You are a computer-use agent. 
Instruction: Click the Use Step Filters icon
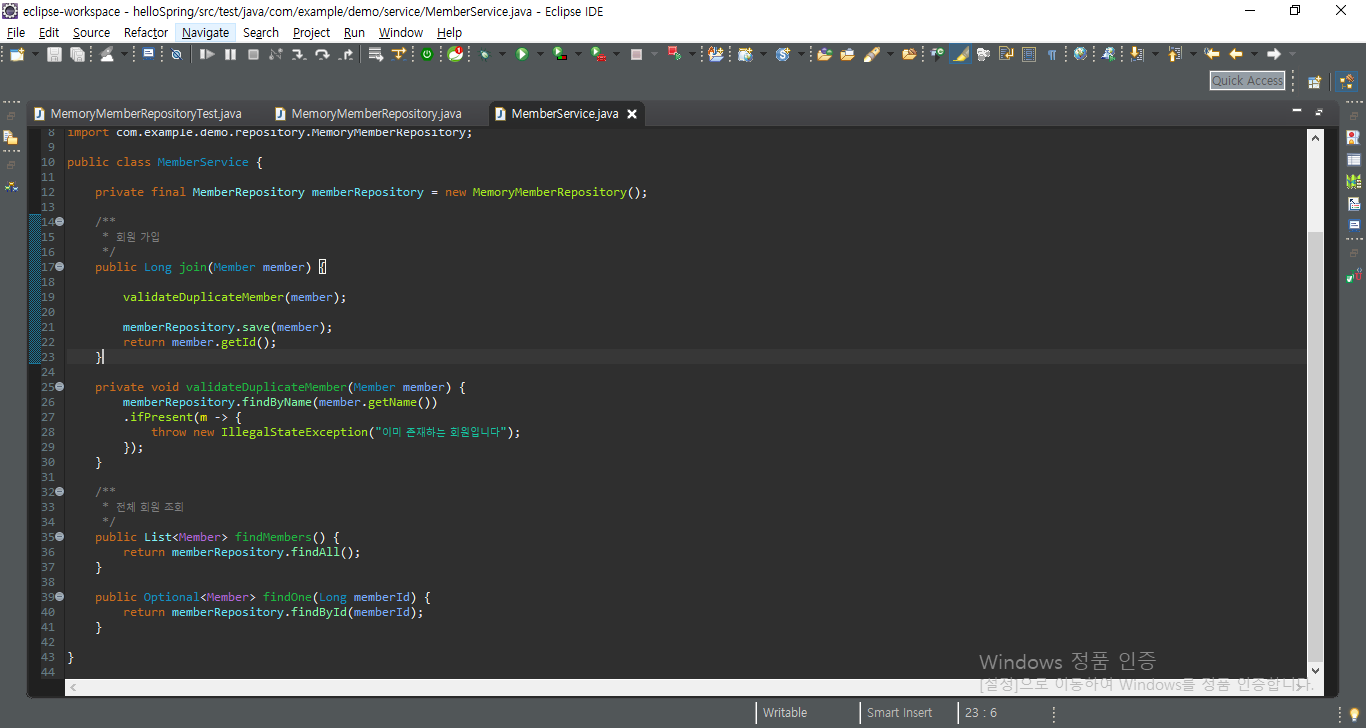coord(399,54)
